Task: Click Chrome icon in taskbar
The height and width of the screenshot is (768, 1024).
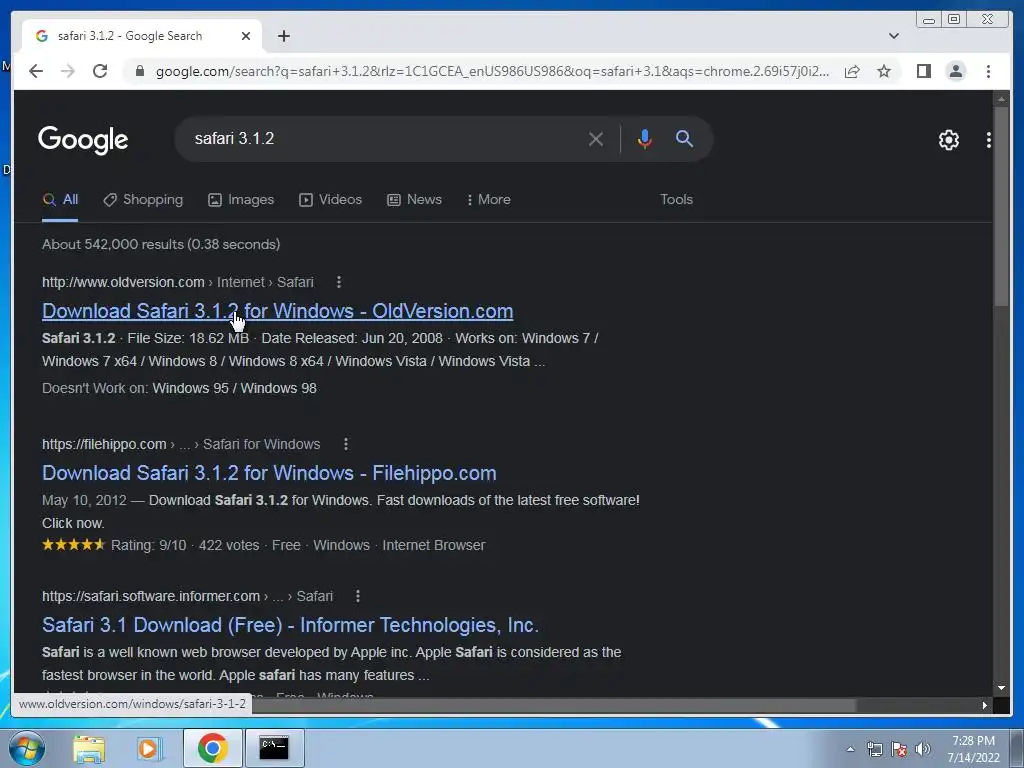Action: [x=212, y=748]
